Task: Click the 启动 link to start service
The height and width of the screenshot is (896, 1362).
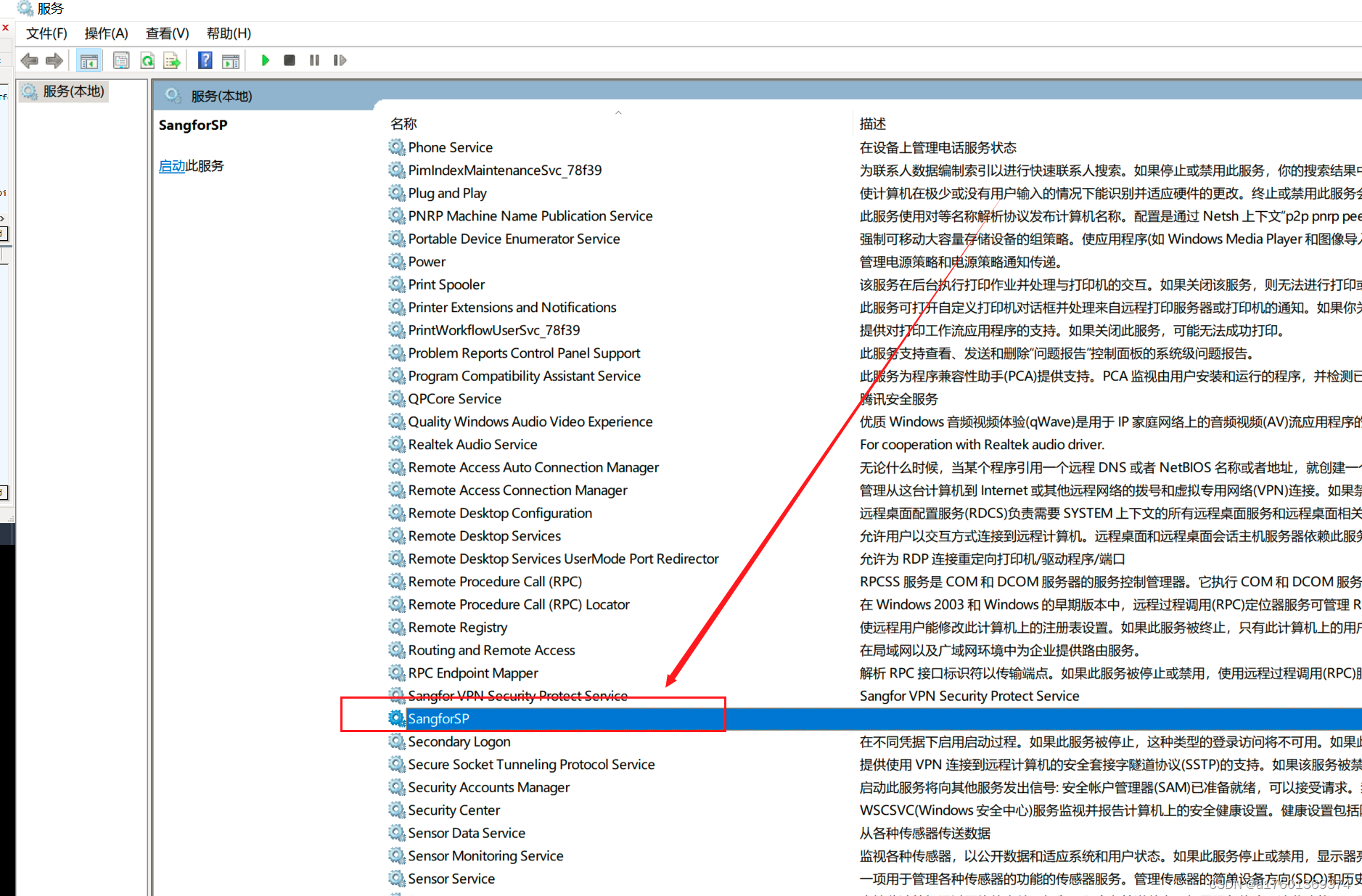Action: pyautogui.click(x=172, y=166)
